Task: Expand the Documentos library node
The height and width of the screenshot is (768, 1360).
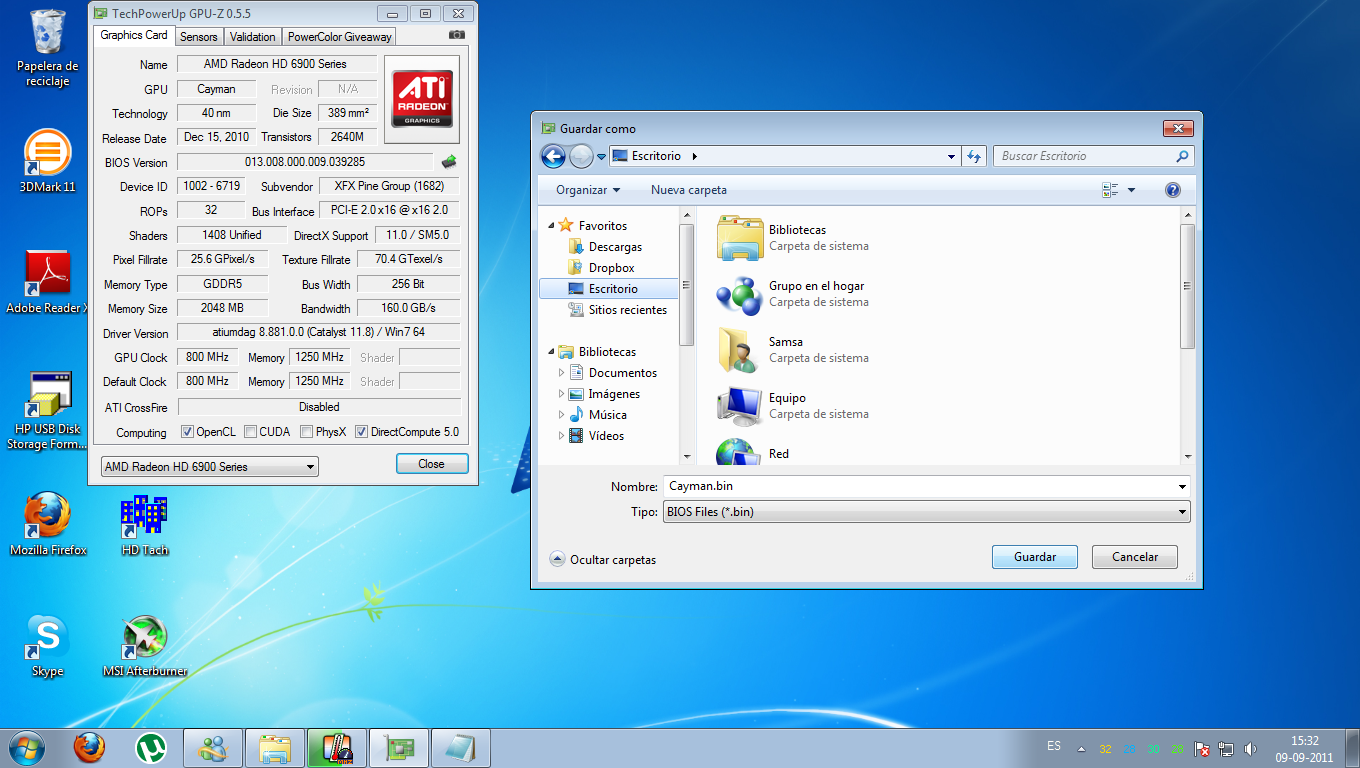Action: point(561,373)
